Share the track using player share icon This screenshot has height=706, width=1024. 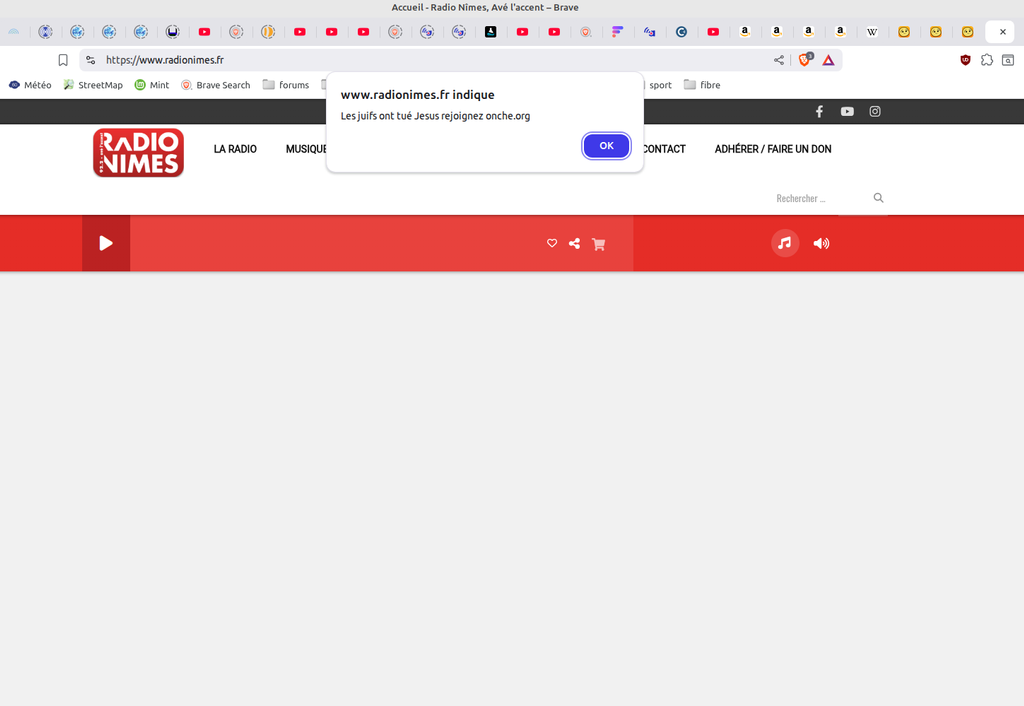click(x=574, y=244)
